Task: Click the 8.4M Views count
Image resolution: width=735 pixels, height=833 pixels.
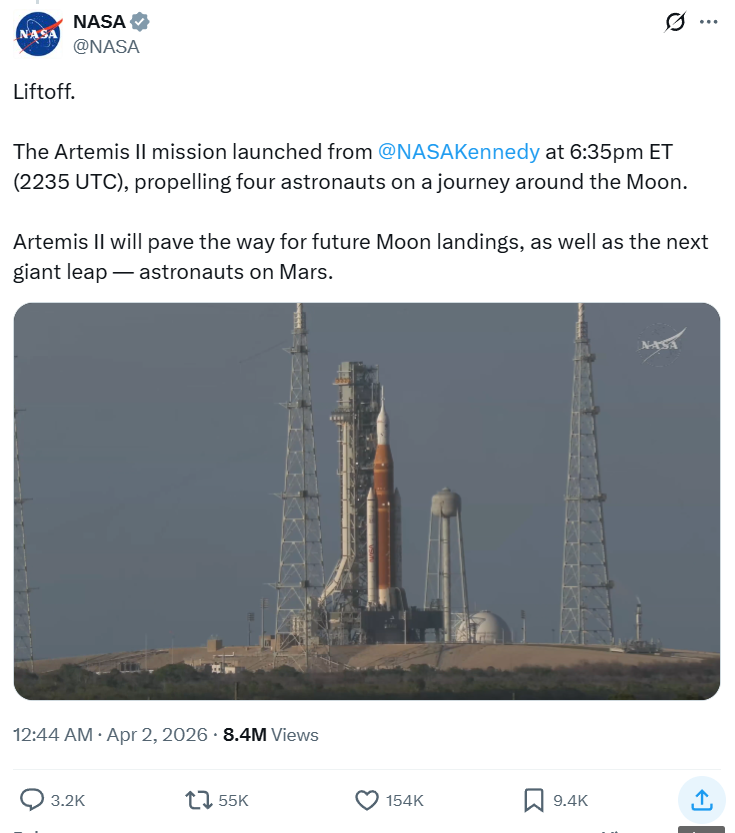Action: click(x=270, y=735)
